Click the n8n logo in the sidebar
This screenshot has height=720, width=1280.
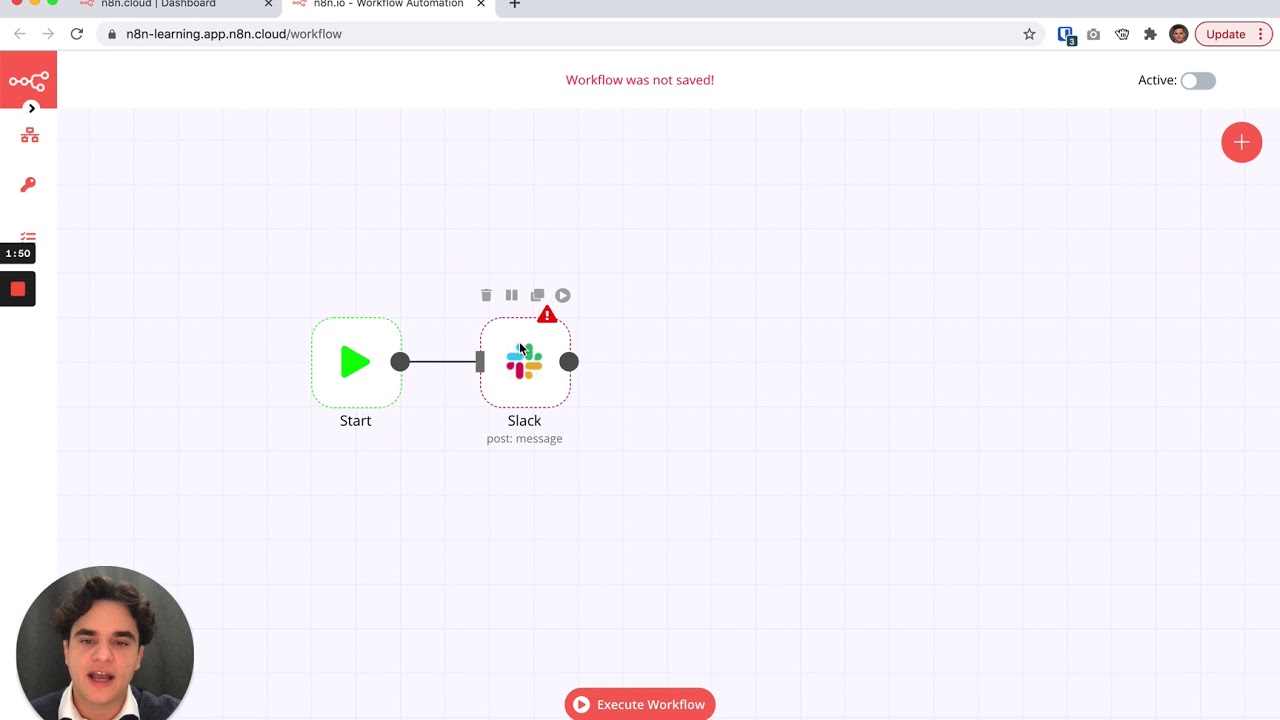(28, 80)
